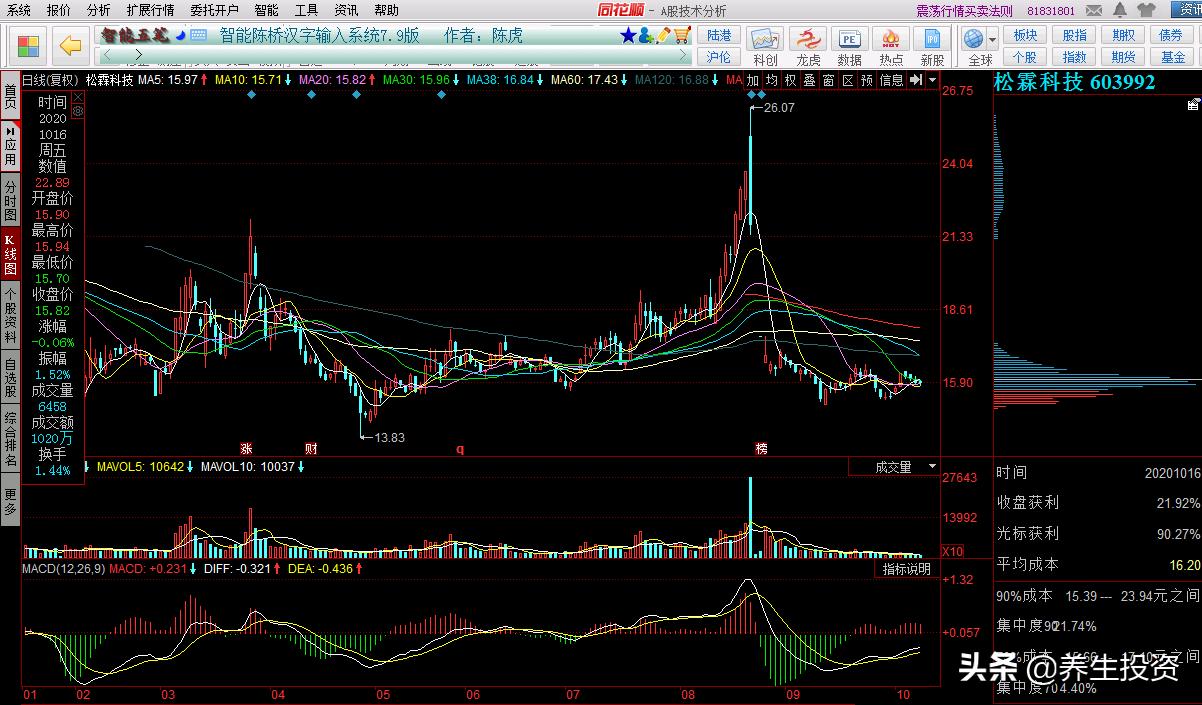The width and height of the screenshot is (1202, 705).
Task: Click the yellow back arrow icon
Action: [69, 46]
